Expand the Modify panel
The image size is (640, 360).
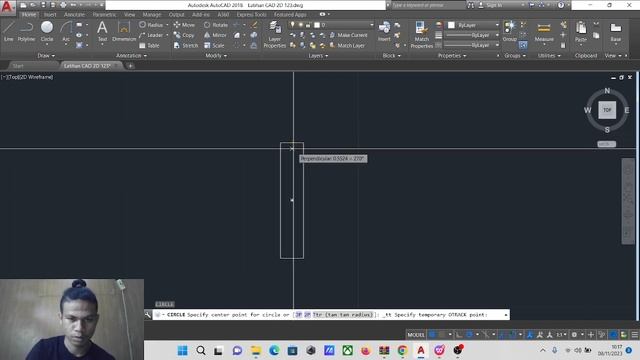216,56
